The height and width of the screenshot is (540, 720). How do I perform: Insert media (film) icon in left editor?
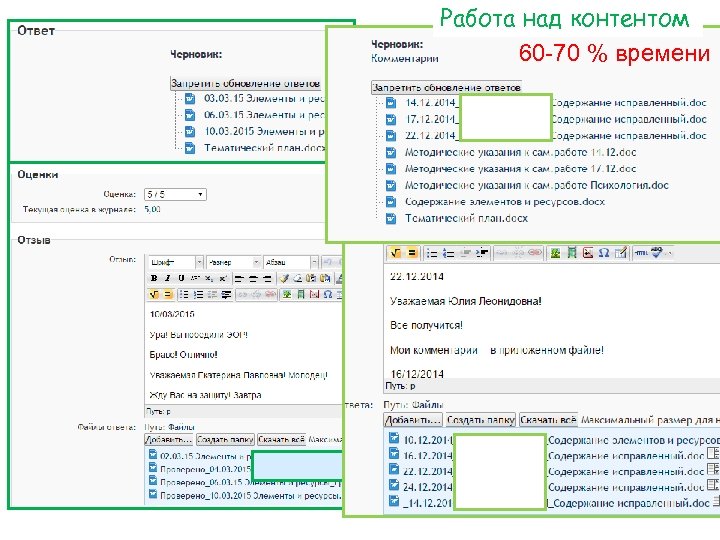click(x=301, y=294)
